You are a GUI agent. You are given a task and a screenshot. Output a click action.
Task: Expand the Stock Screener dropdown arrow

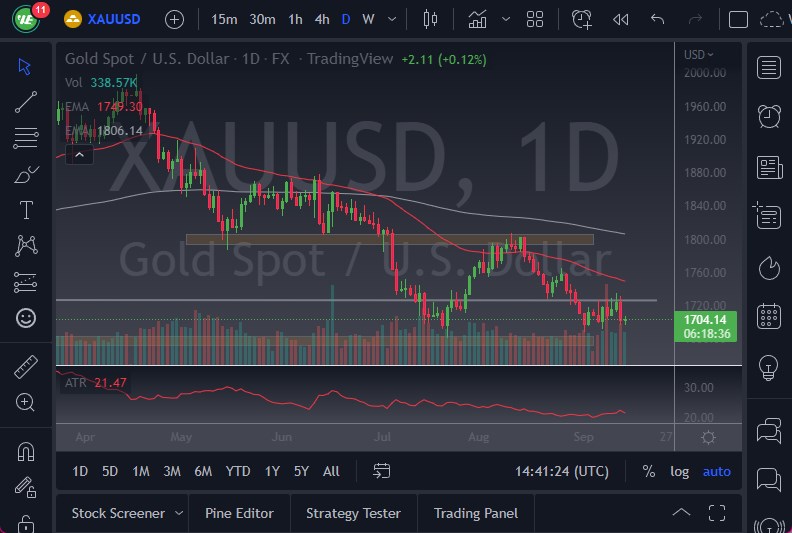click(179, 513)
